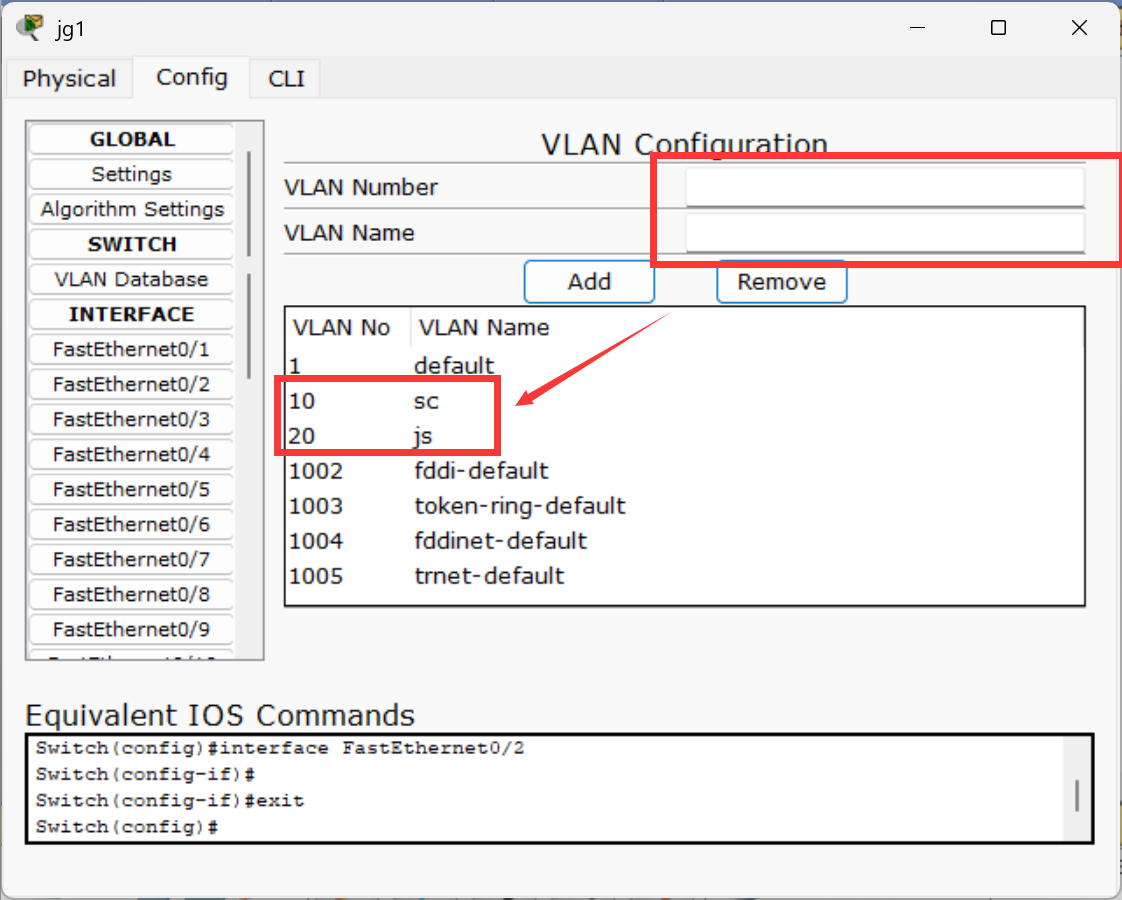Viewport: 1122px width, 900px height.
Task: Open FastEthernet0/4 interface settings
Action: pyautogui.click(x=132, y=454)
